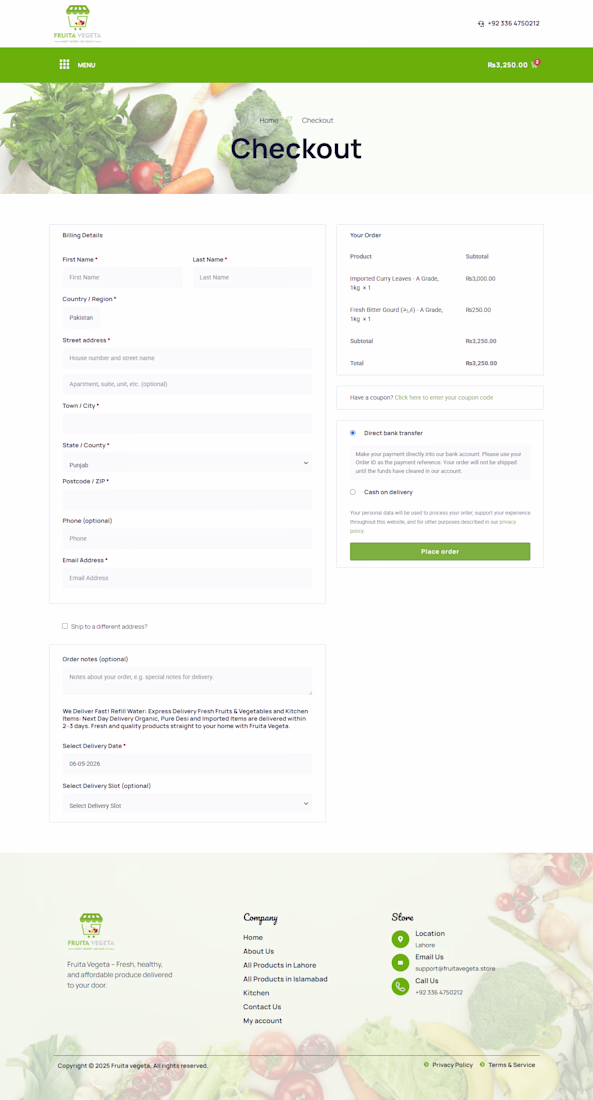Image resolution: width=593 pixels, height=1100 pixels.
Task: Expand the Select Delivery Slot dropdown
Action: (187, 804)
